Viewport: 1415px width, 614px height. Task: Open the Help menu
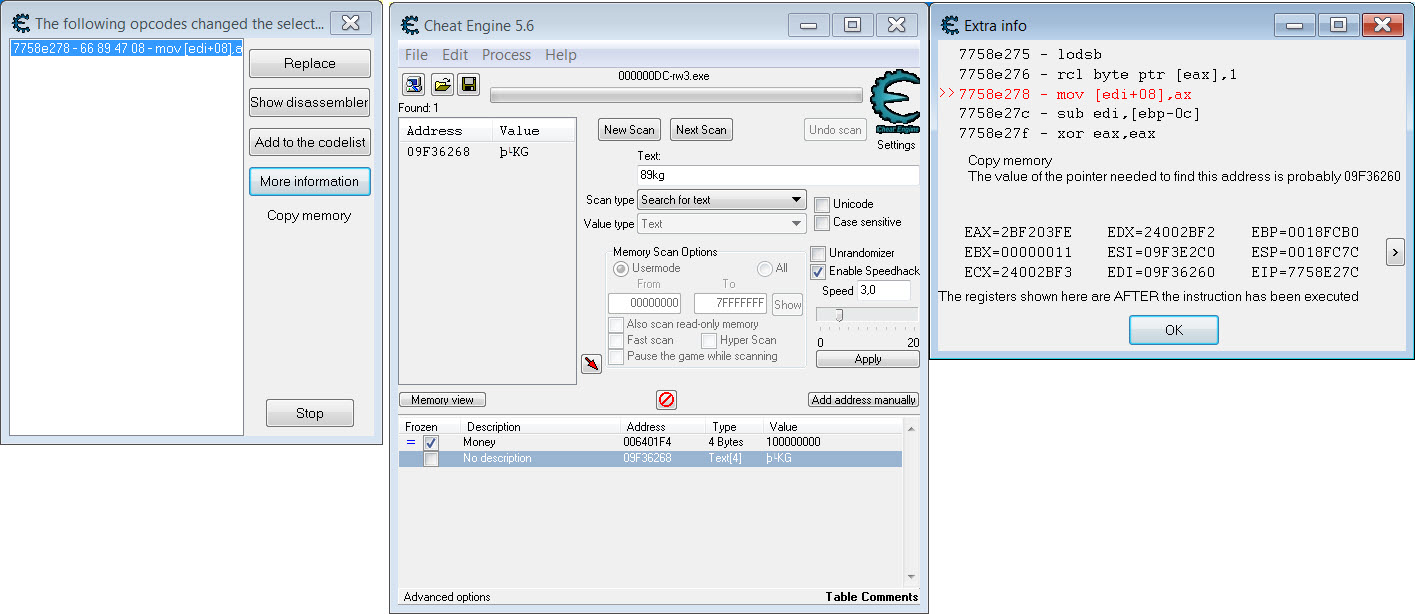click(x=561, y=55)
